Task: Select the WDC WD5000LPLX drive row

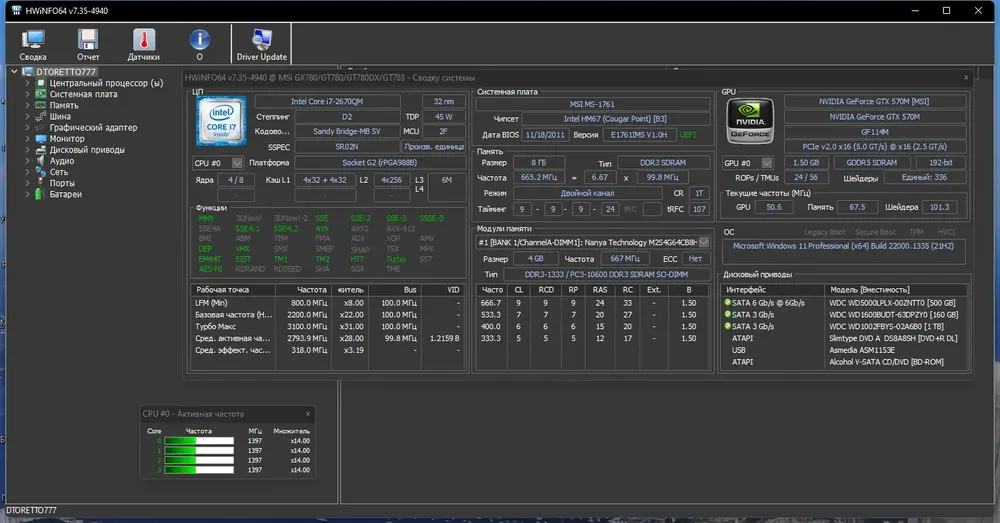Action: click(844, 303)
